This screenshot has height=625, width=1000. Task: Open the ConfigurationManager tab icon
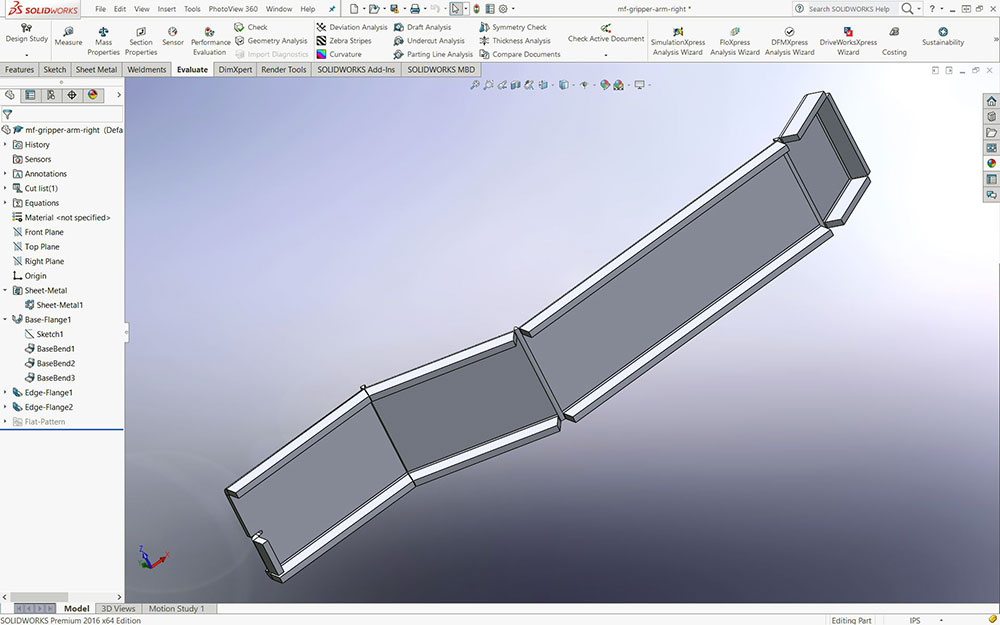point(50,95)
